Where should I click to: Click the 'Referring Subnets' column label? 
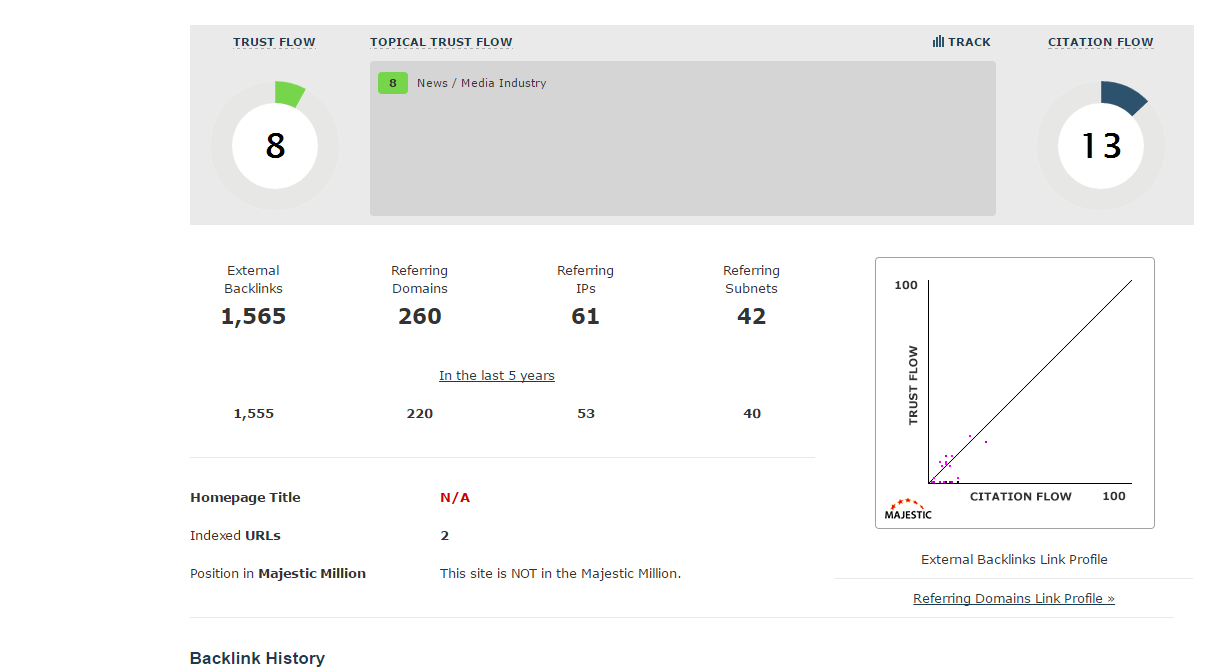point(752,280)
